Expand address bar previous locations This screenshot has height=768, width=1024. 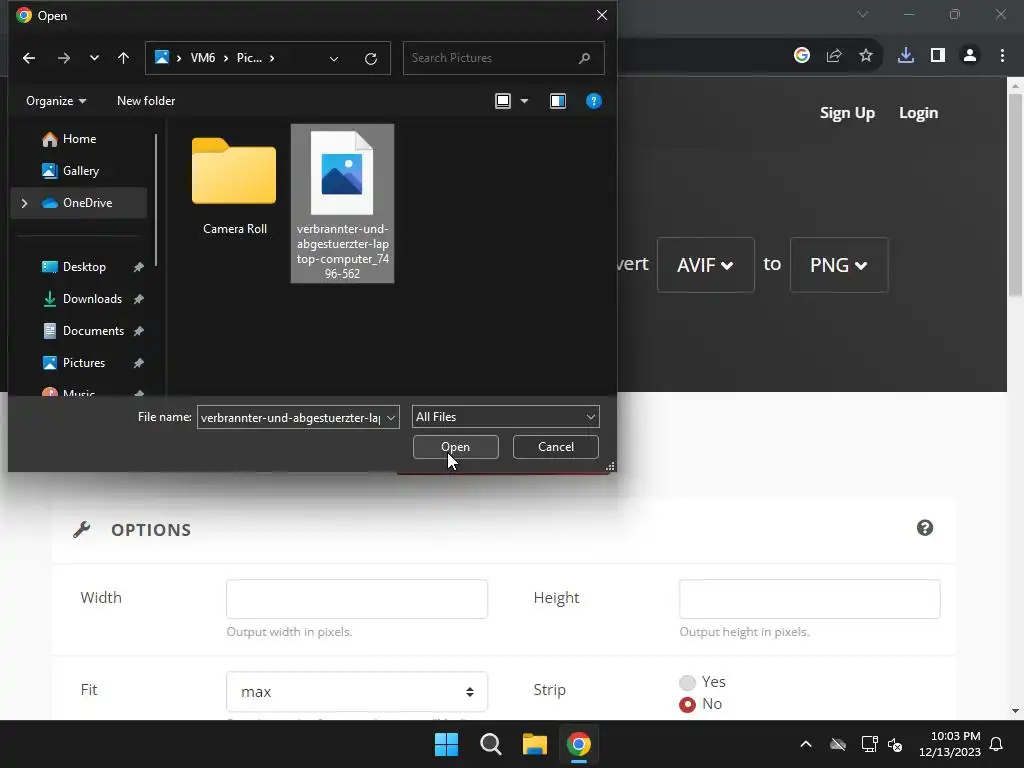pyautogui.click(x=334, y=59)
